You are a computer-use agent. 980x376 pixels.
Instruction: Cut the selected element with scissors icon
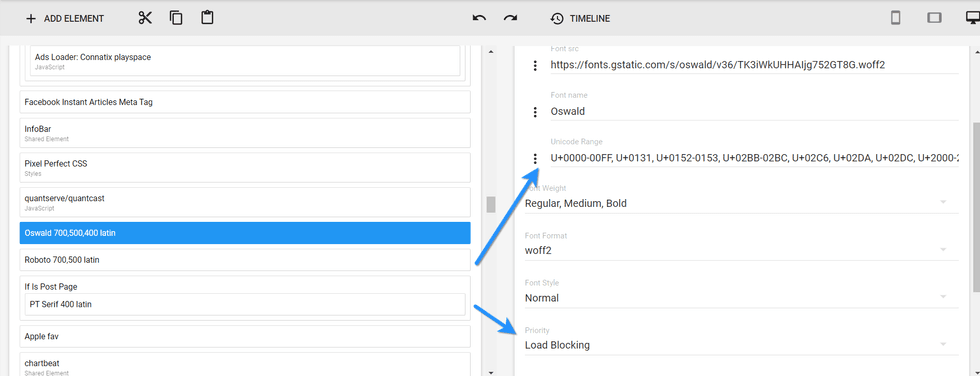click(x=145, y=18)
